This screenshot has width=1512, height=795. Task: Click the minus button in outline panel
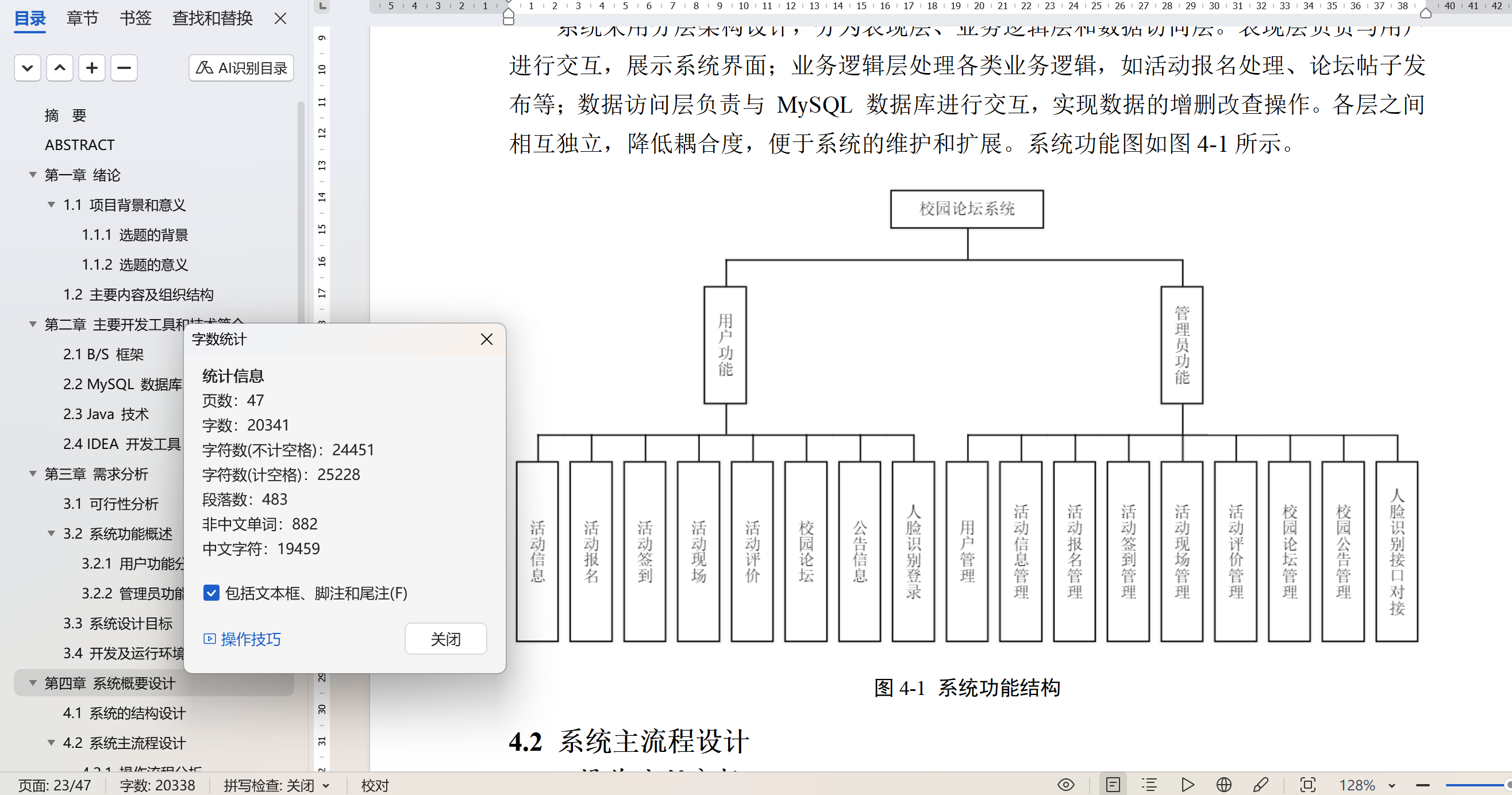pyautogui.click(x=124, y=67)
